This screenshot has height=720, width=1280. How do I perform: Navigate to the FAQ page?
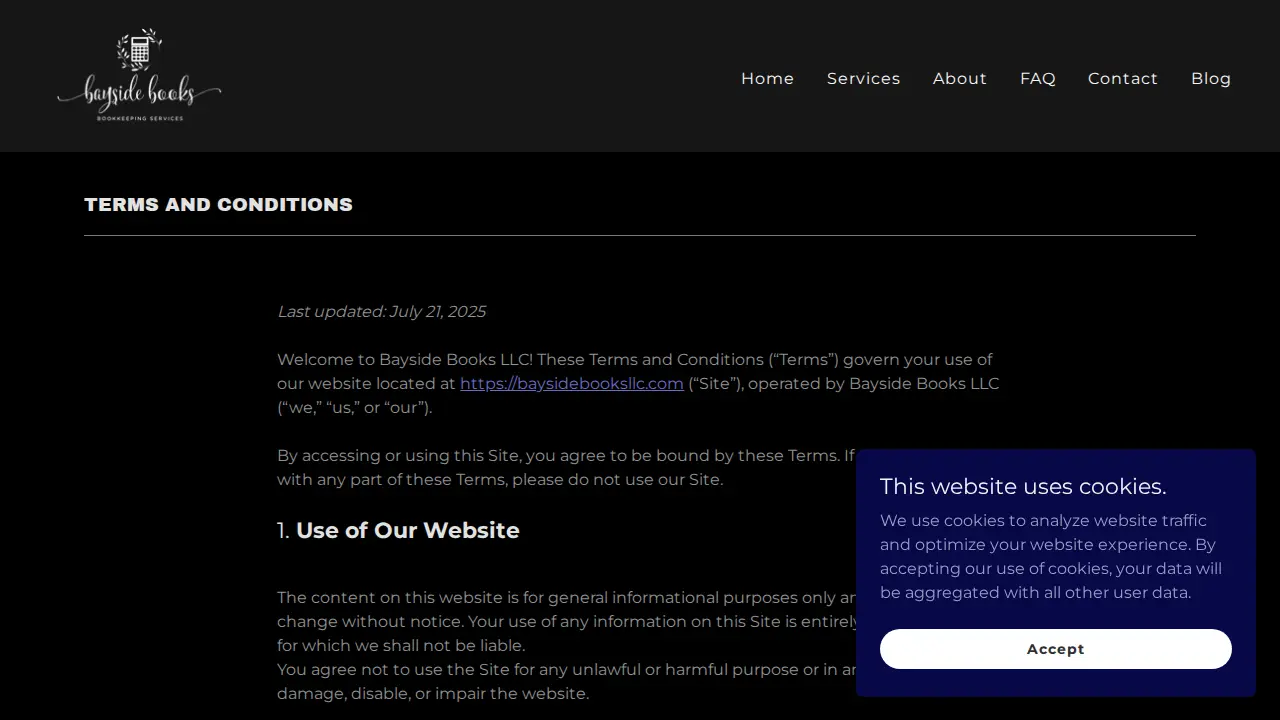click(x=1037, y=78)
